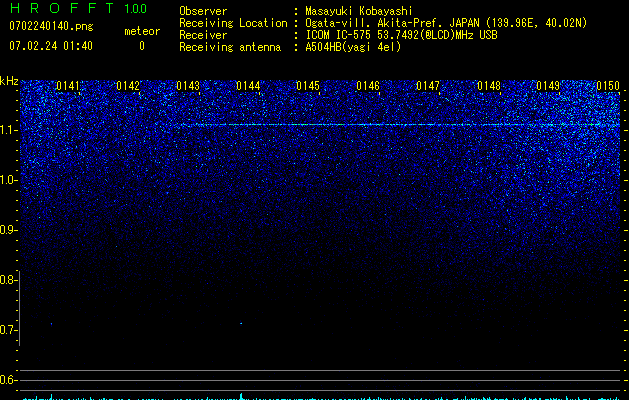Click the 0142 time marker
This screenshot has height=400, width=629.
[x=128, y=86]
